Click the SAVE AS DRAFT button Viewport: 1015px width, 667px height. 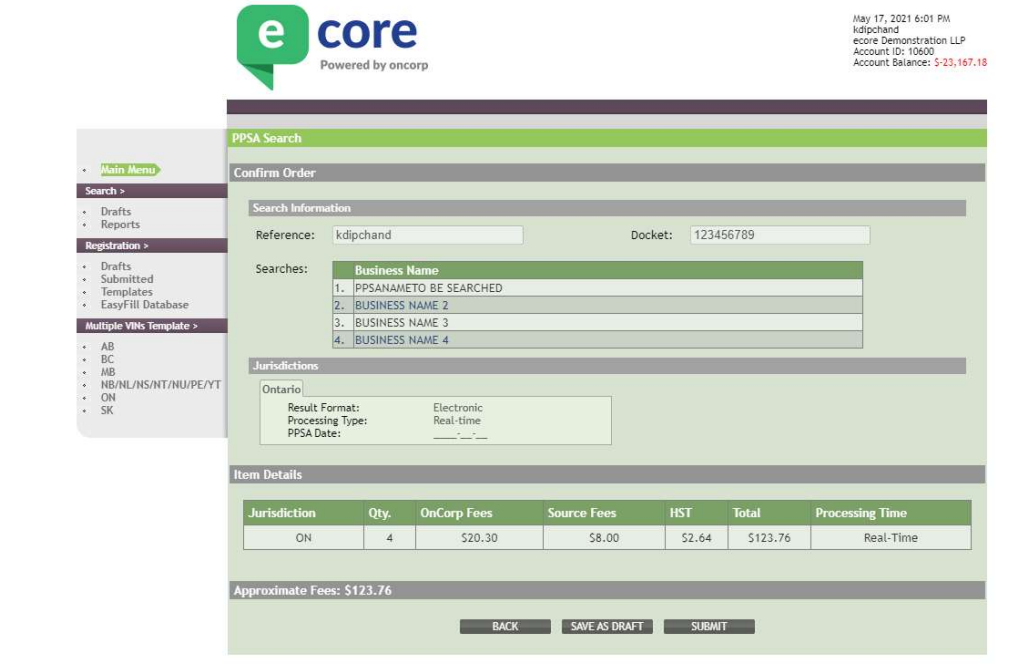point(607,627)
